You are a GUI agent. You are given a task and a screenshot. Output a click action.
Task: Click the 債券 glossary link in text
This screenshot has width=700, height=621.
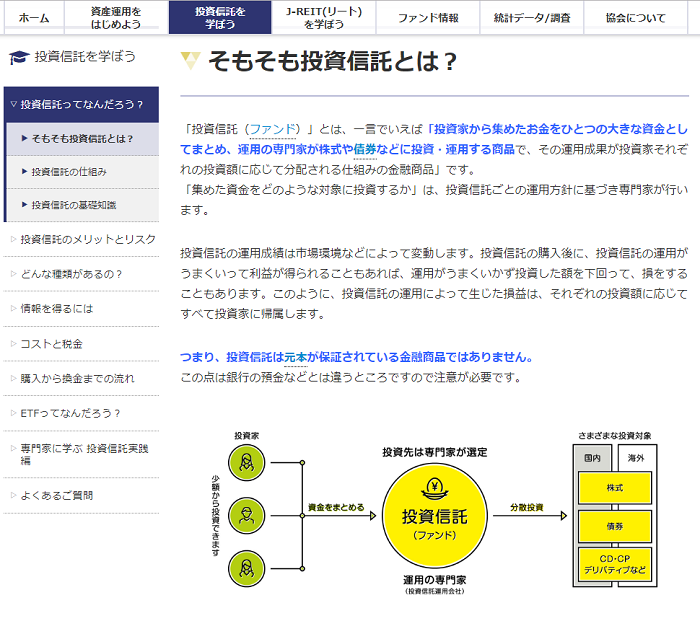(x=365, y=150)
